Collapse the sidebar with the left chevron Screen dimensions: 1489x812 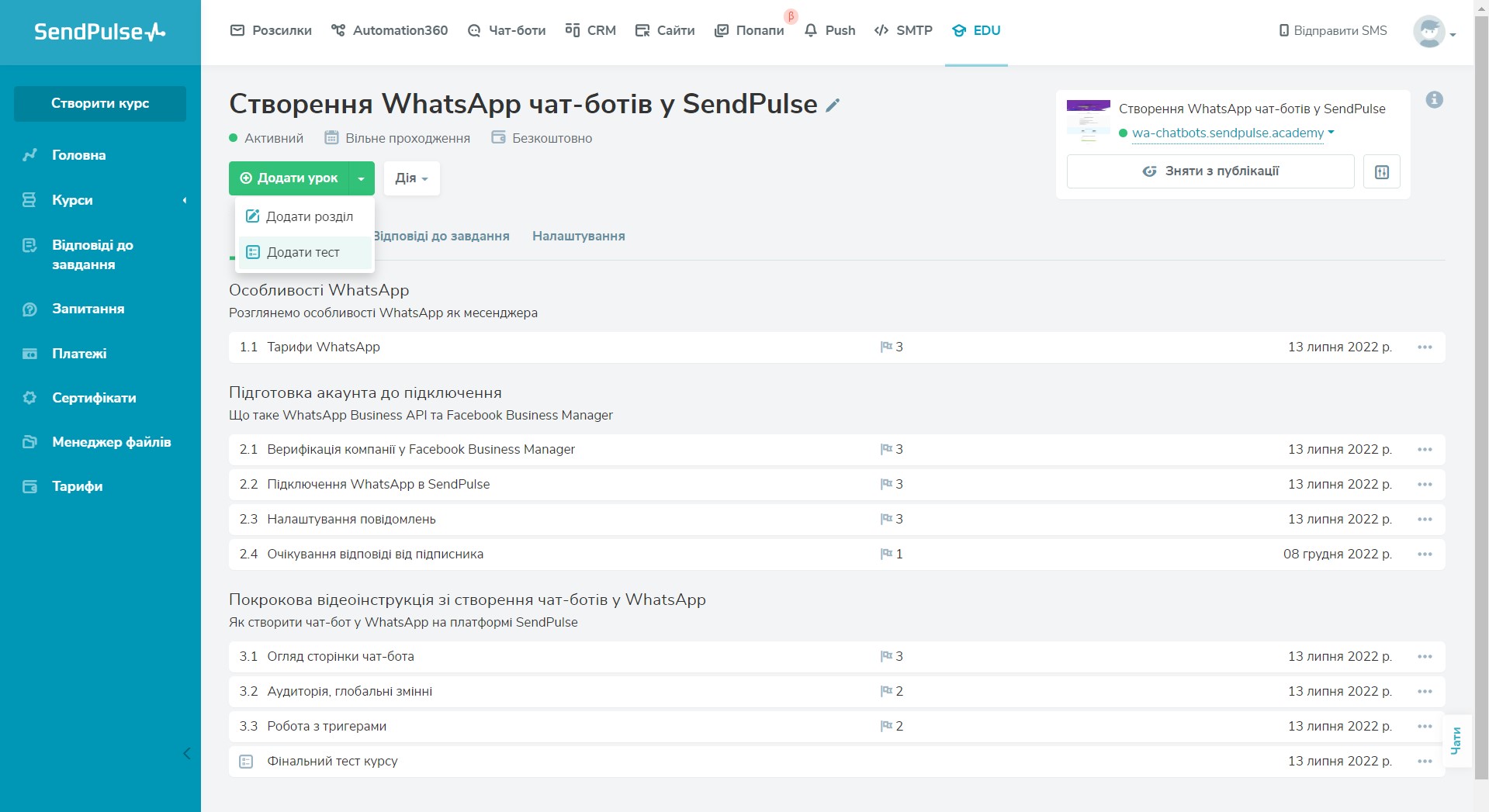pos(186,753)
